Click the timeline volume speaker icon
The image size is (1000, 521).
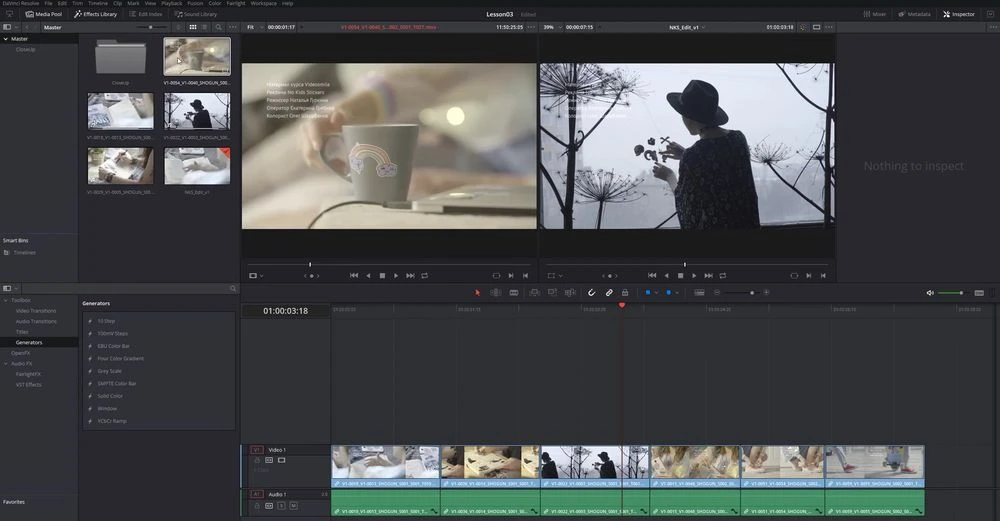(930, 293)
